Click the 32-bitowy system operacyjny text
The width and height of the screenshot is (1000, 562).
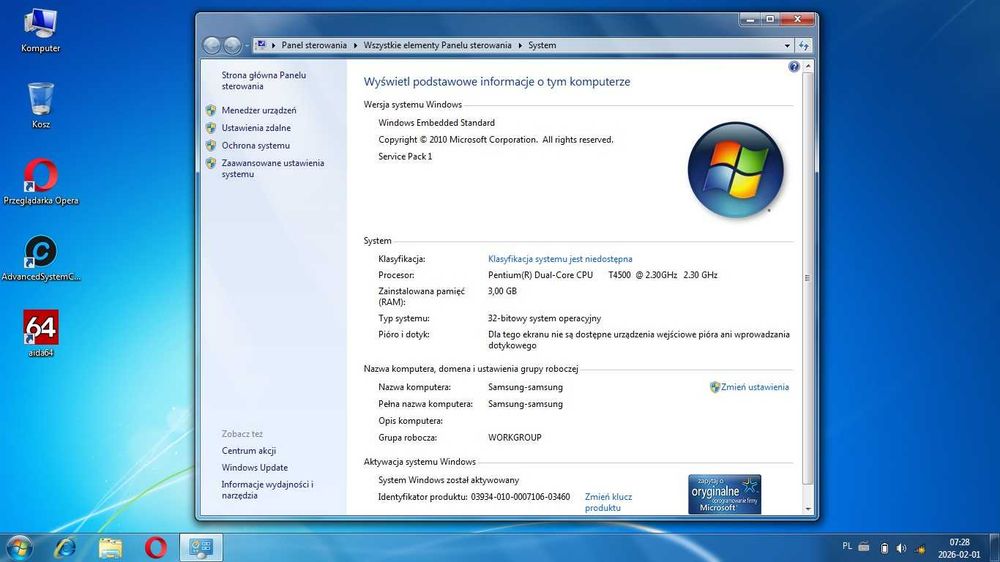544,318
